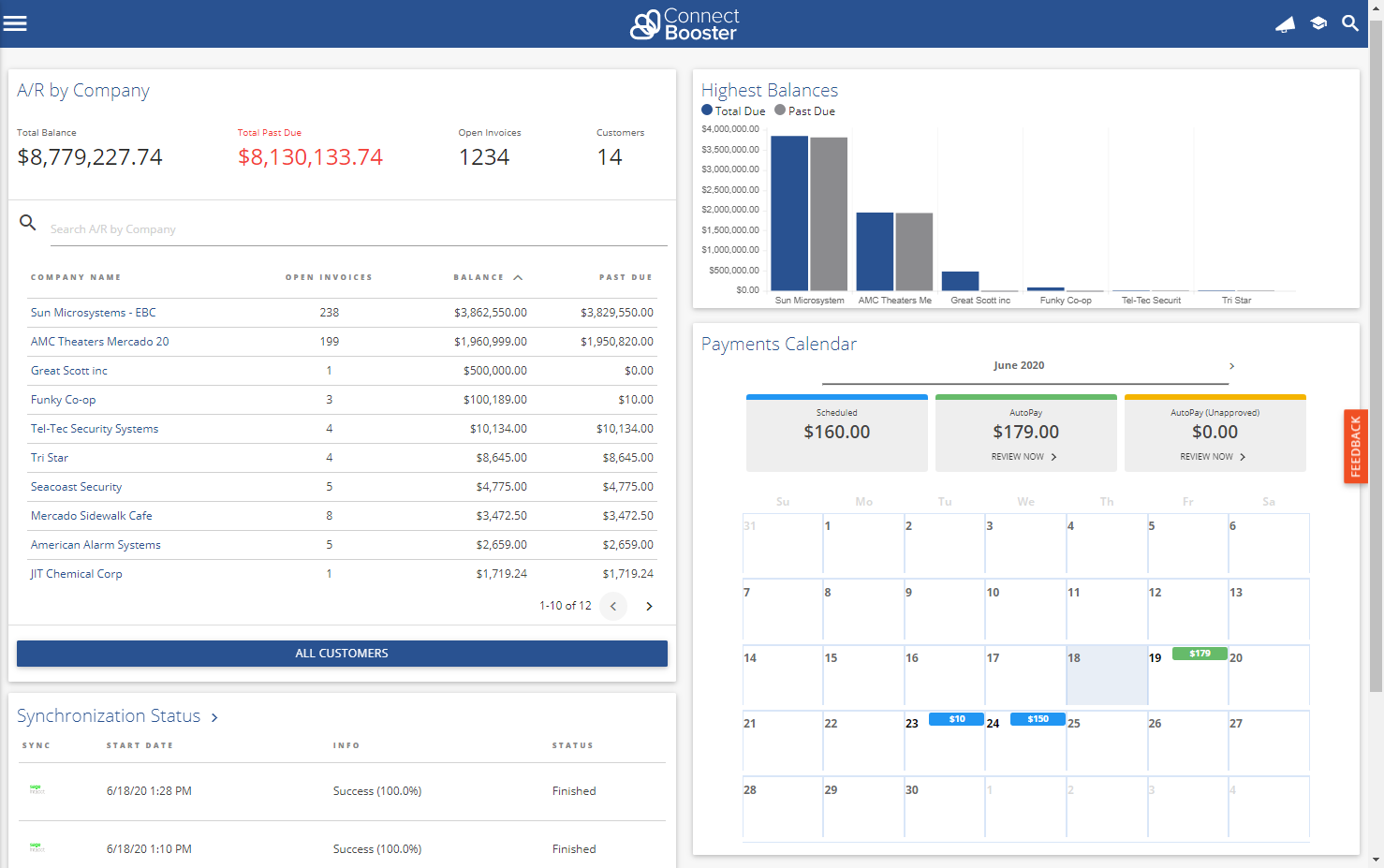Screen dimensions: 1384x868
Task: Click the Connect Booster logo
Action: pos(685,24)
